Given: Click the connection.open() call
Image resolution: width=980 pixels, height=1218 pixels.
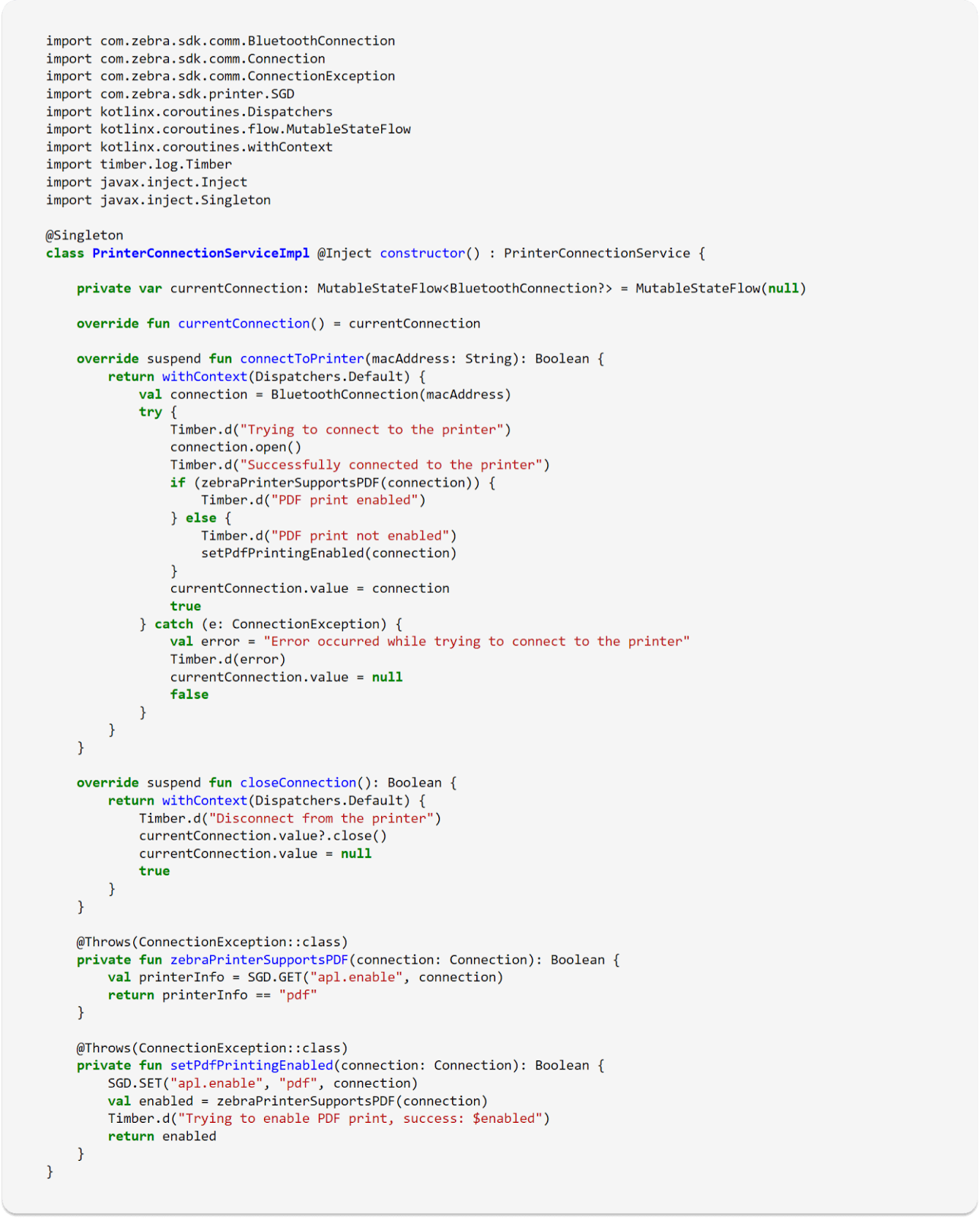Looking at the screenshot, I should point(236,447).
